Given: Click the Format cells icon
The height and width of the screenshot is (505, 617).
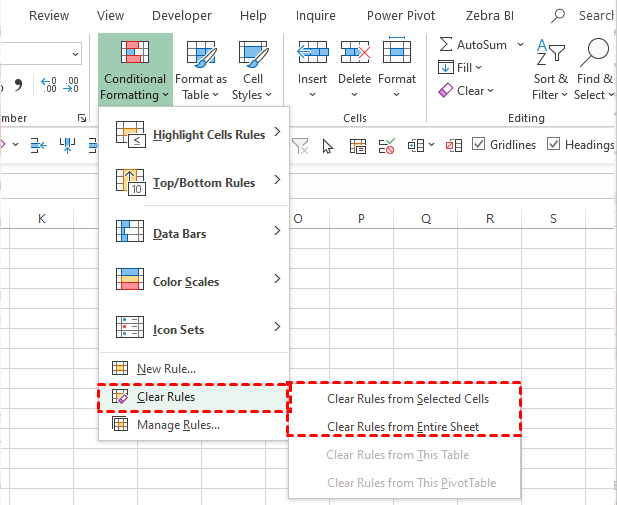Looking at the screenshot, I should click(x=397, y=50).
